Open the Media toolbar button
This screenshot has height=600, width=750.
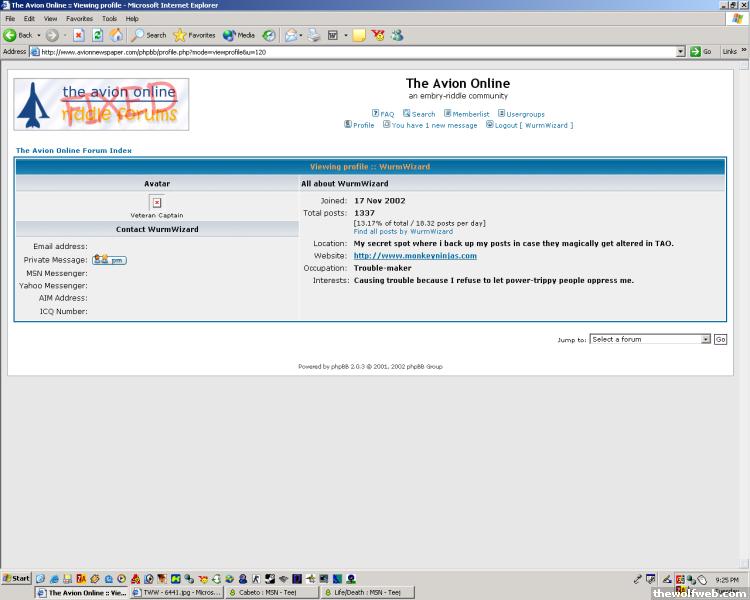tap(239, 35)
